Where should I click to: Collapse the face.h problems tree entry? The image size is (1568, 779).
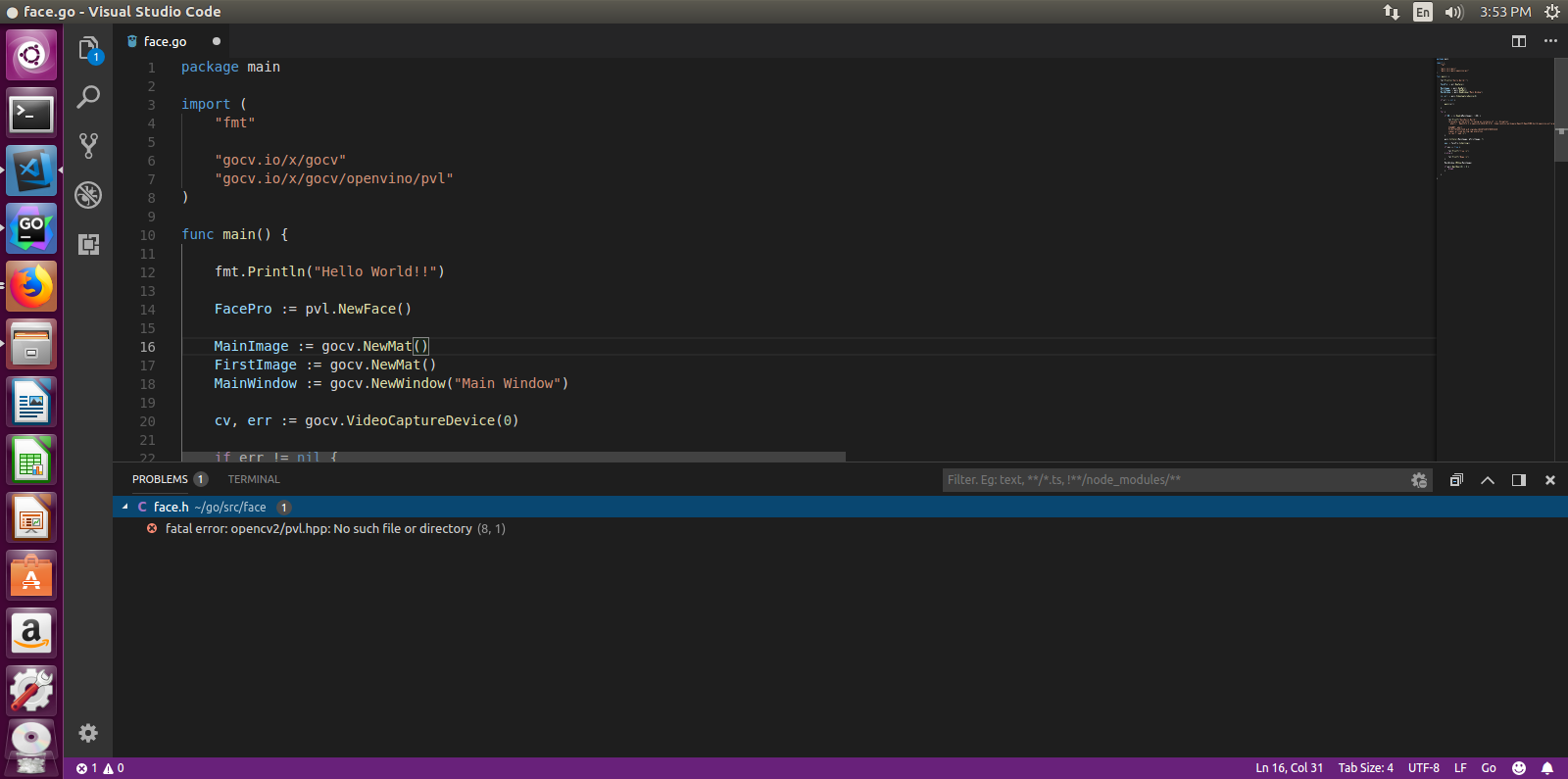coord(125,507)
